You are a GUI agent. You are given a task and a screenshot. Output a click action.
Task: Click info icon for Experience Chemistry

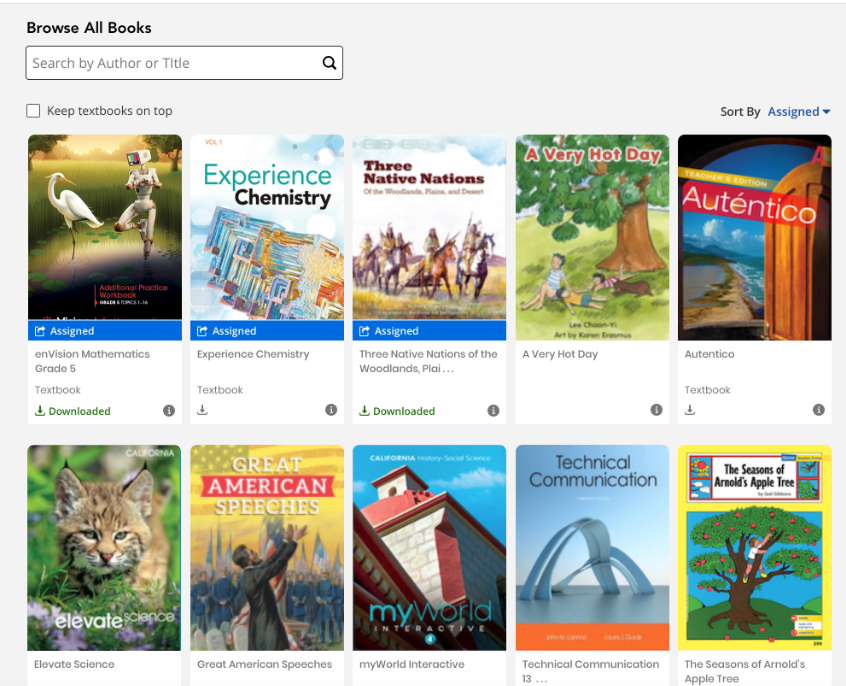[331, 411]
